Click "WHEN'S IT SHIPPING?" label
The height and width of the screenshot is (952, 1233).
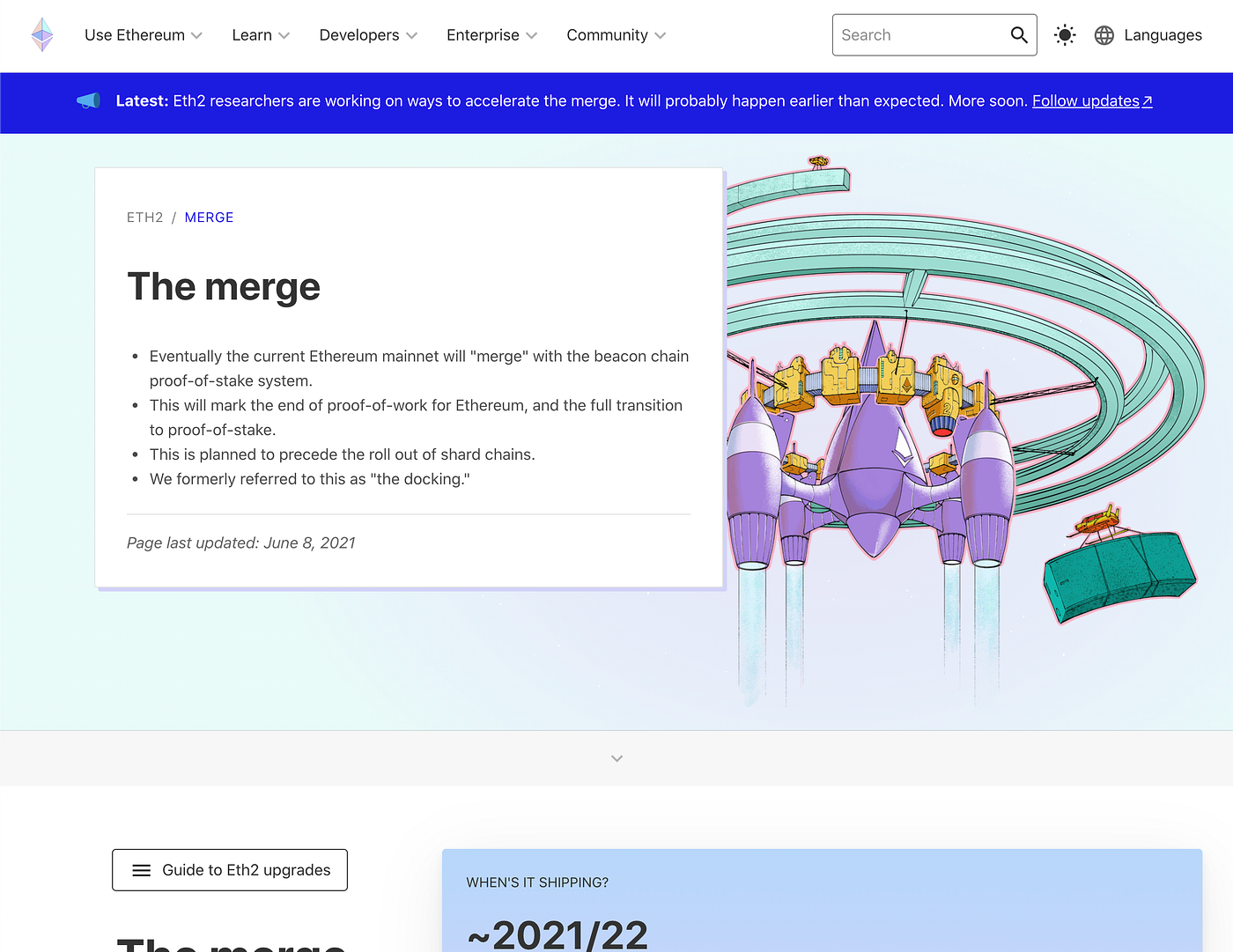537,882
